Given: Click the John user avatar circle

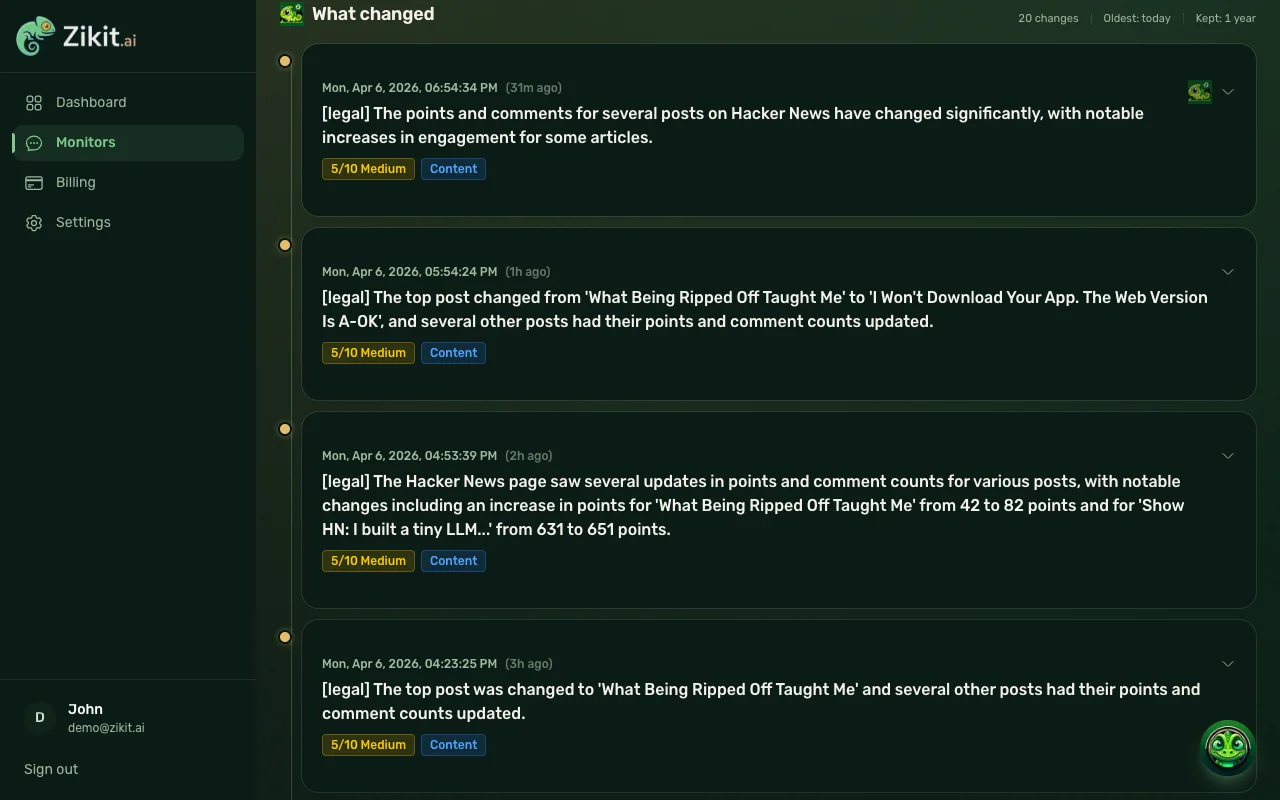Looking at the screenshot, I should pyautogui.click(x=39, y=717).
